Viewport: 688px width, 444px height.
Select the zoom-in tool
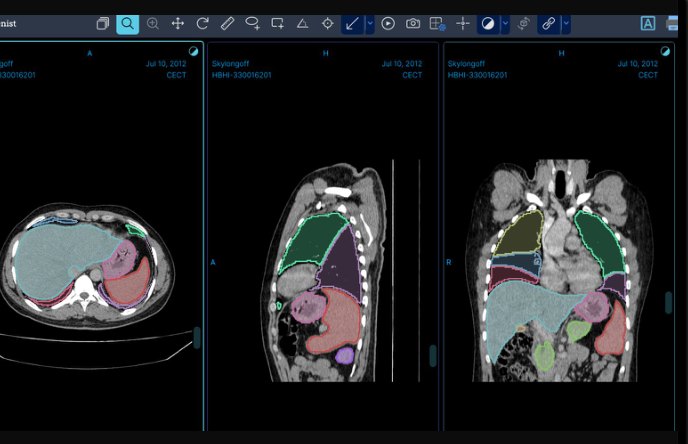[153, 24]
